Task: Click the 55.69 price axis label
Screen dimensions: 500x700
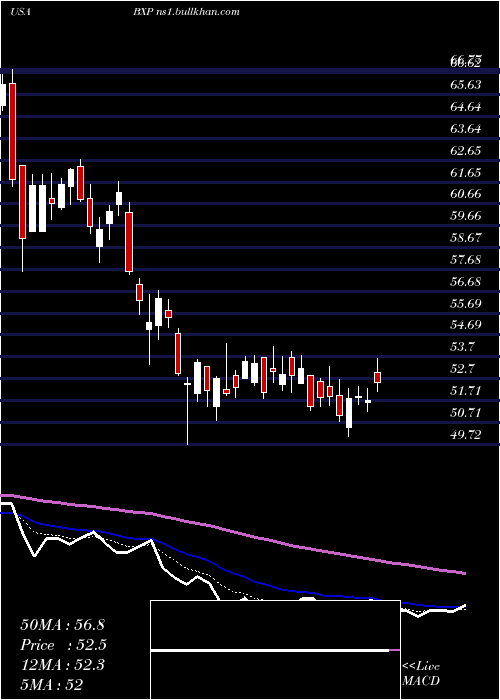Action: pos(466,304)
